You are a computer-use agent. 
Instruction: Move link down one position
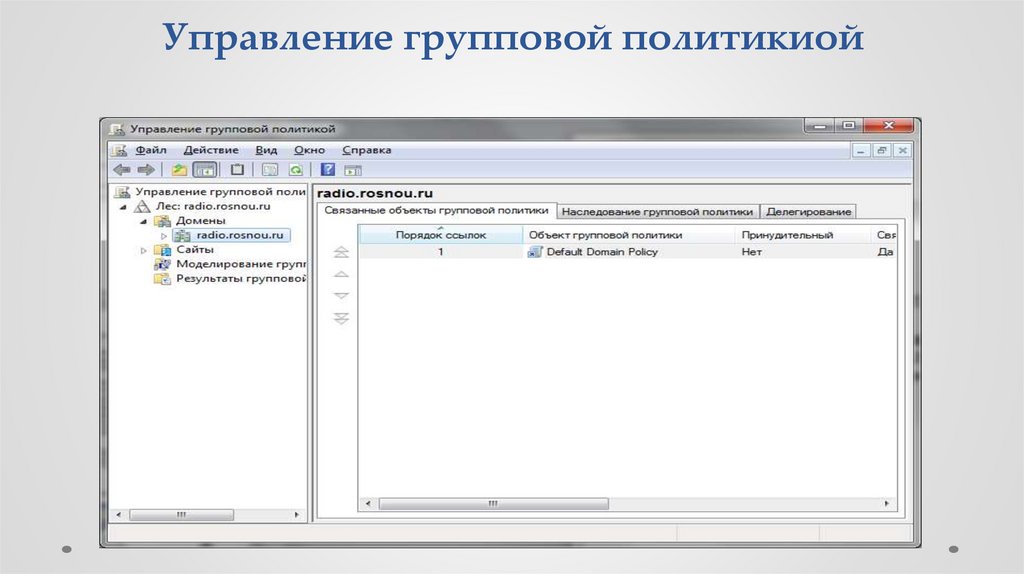click(341, 296)
